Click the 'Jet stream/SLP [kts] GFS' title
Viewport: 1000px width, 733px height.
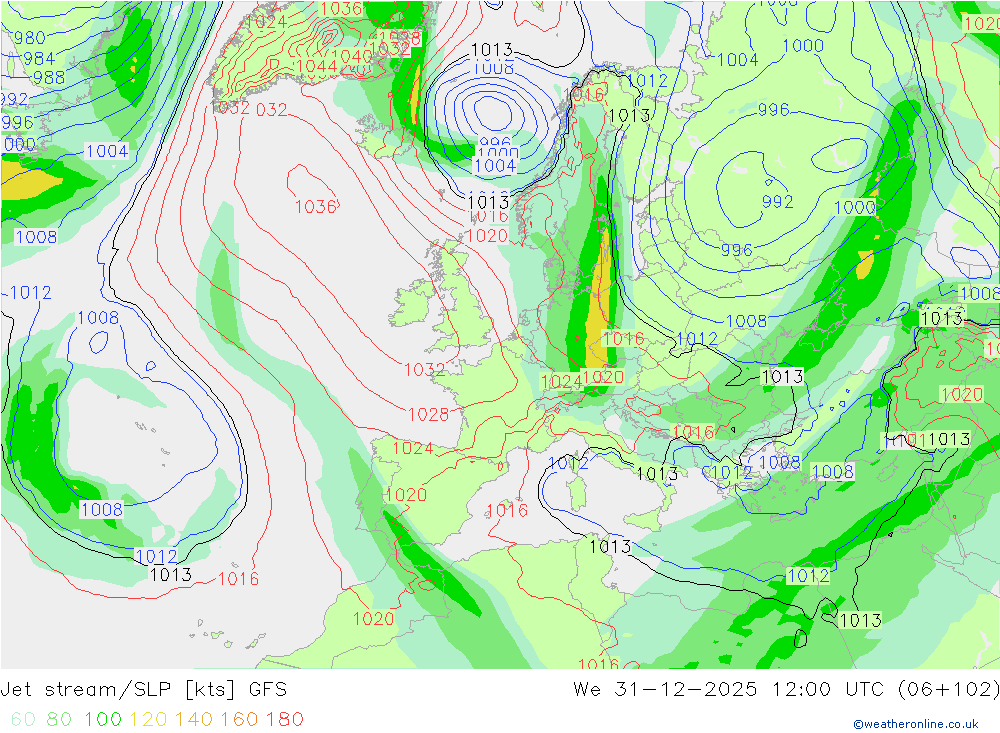[x=143, y=690]
